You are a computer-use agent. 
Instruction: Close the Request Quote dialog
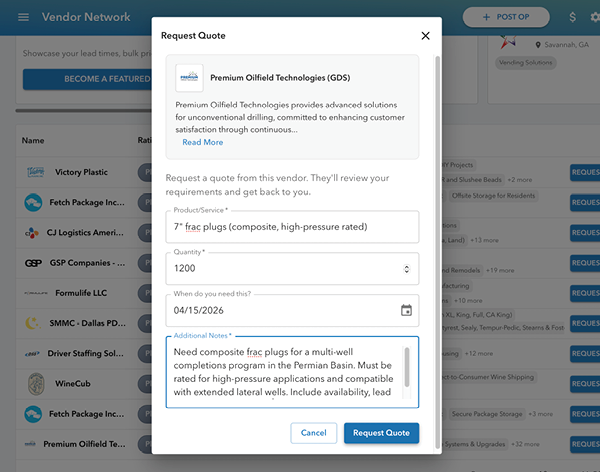pos(425,36)
